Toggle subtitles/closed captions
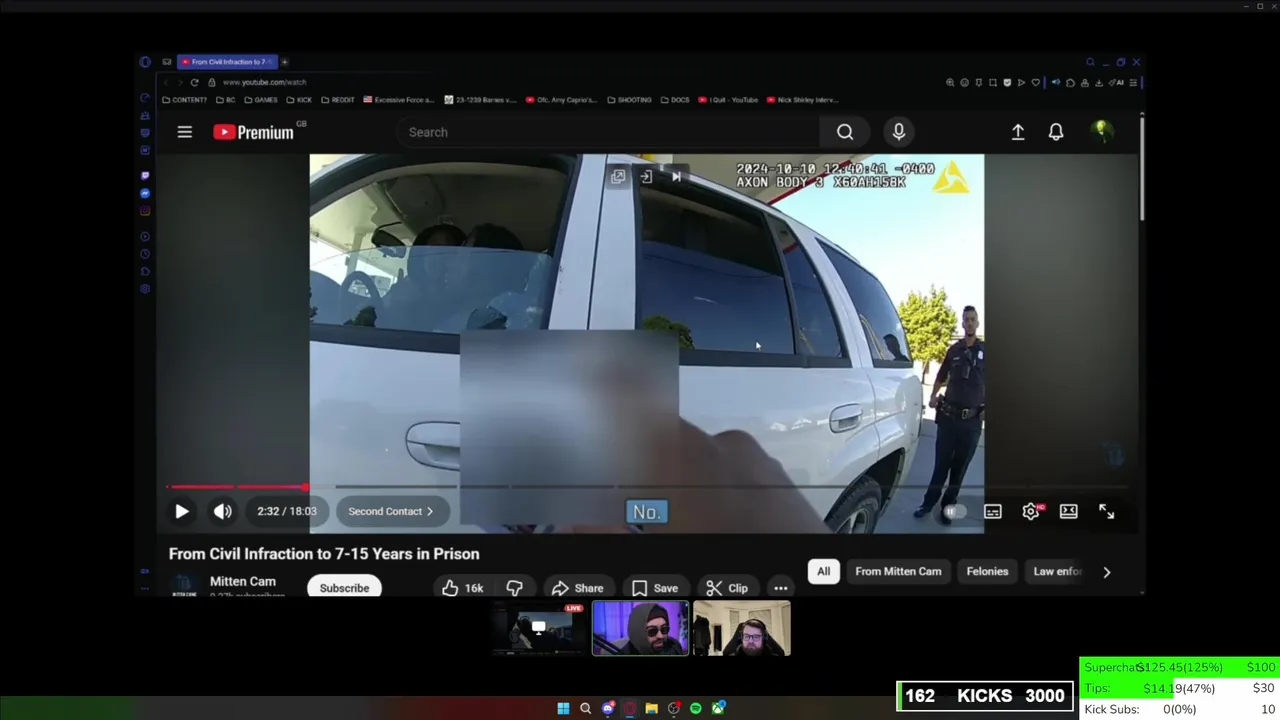Screen dimensions: 1280x720 point(993,511)
